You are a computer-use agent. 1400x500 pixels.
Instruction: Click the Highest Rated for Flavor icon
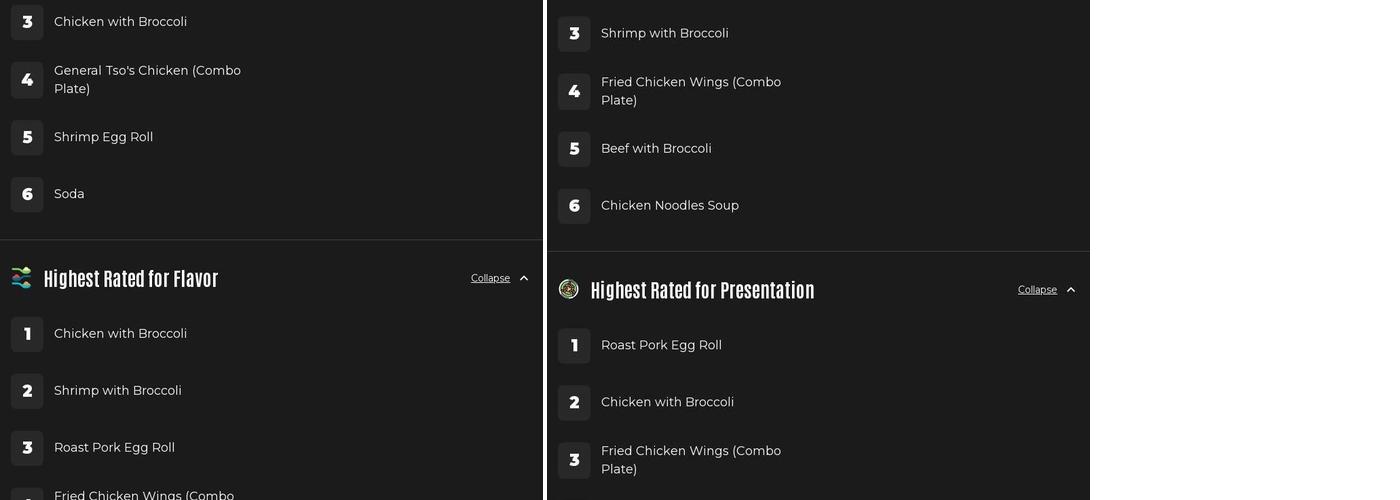(x=21, y=278)
